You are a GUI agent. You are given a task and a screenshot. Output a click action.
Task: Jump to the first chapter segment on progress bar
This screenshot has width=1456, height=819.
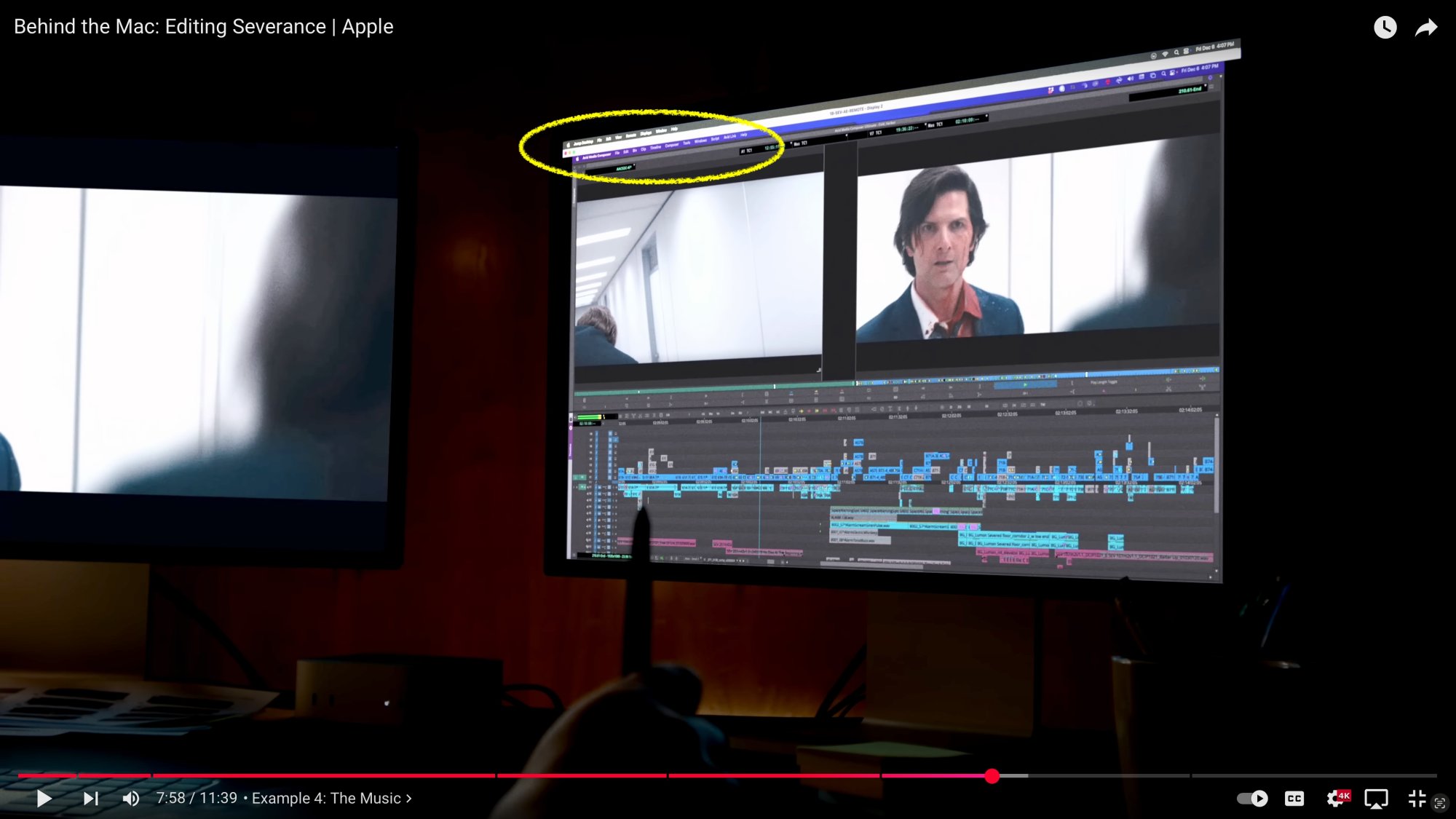click(47, 776)
